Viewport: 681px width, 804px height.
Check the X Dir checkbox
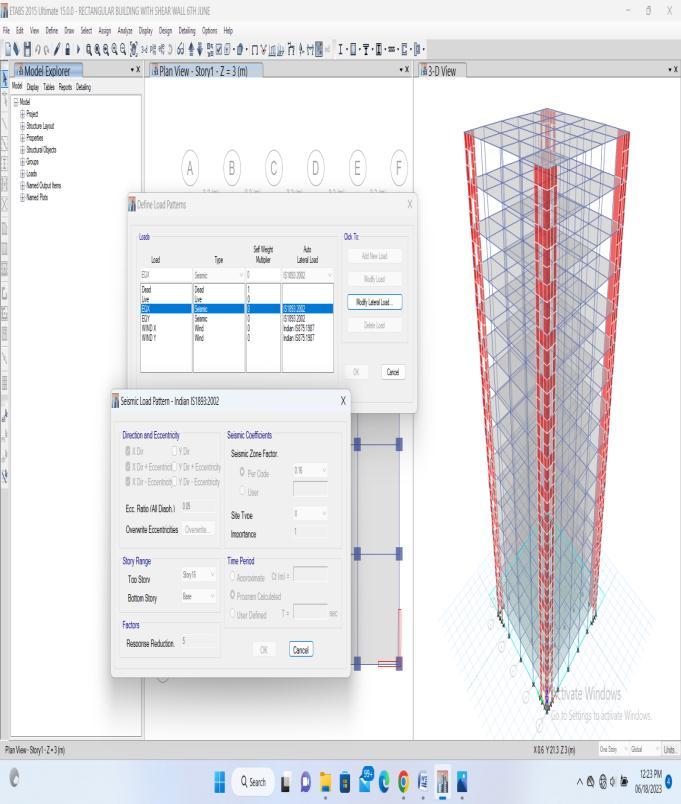coord(128,451)
